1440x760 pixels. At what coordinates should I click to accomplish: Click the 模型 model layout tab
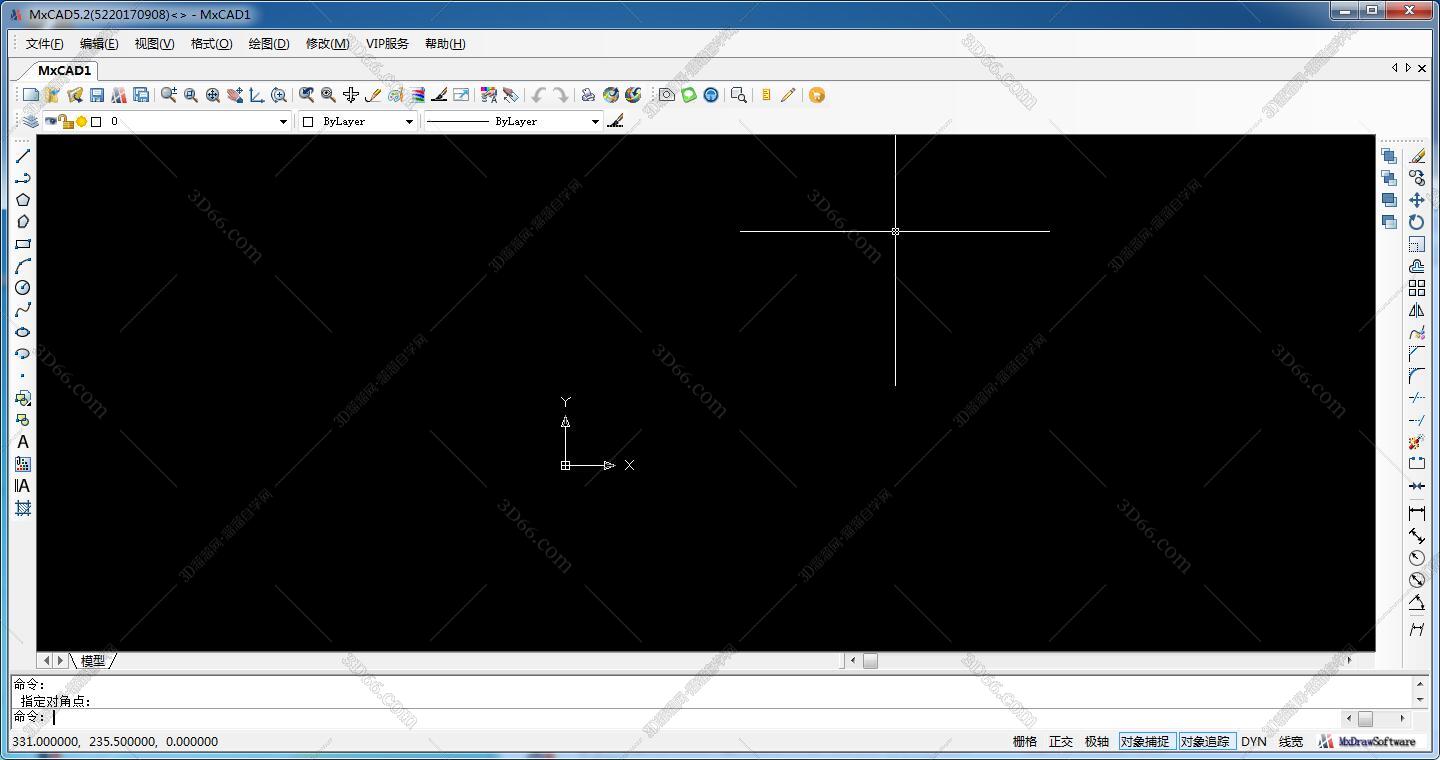pos(93,661)
